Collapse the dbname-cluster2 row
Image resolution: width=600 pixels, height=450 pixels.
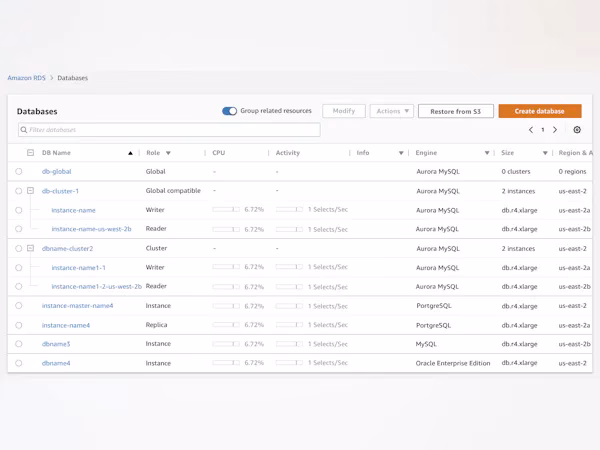(31, 248)
